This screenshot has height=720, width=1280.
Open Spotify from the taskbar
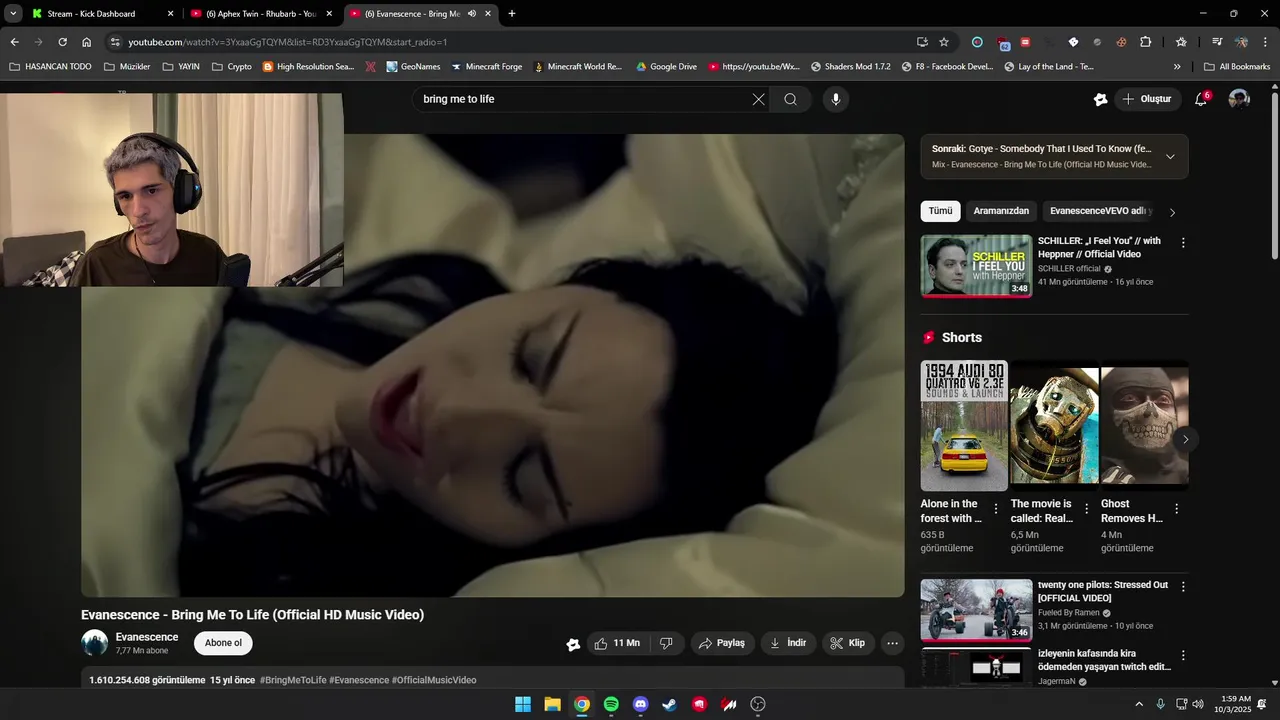coord(611,704)
